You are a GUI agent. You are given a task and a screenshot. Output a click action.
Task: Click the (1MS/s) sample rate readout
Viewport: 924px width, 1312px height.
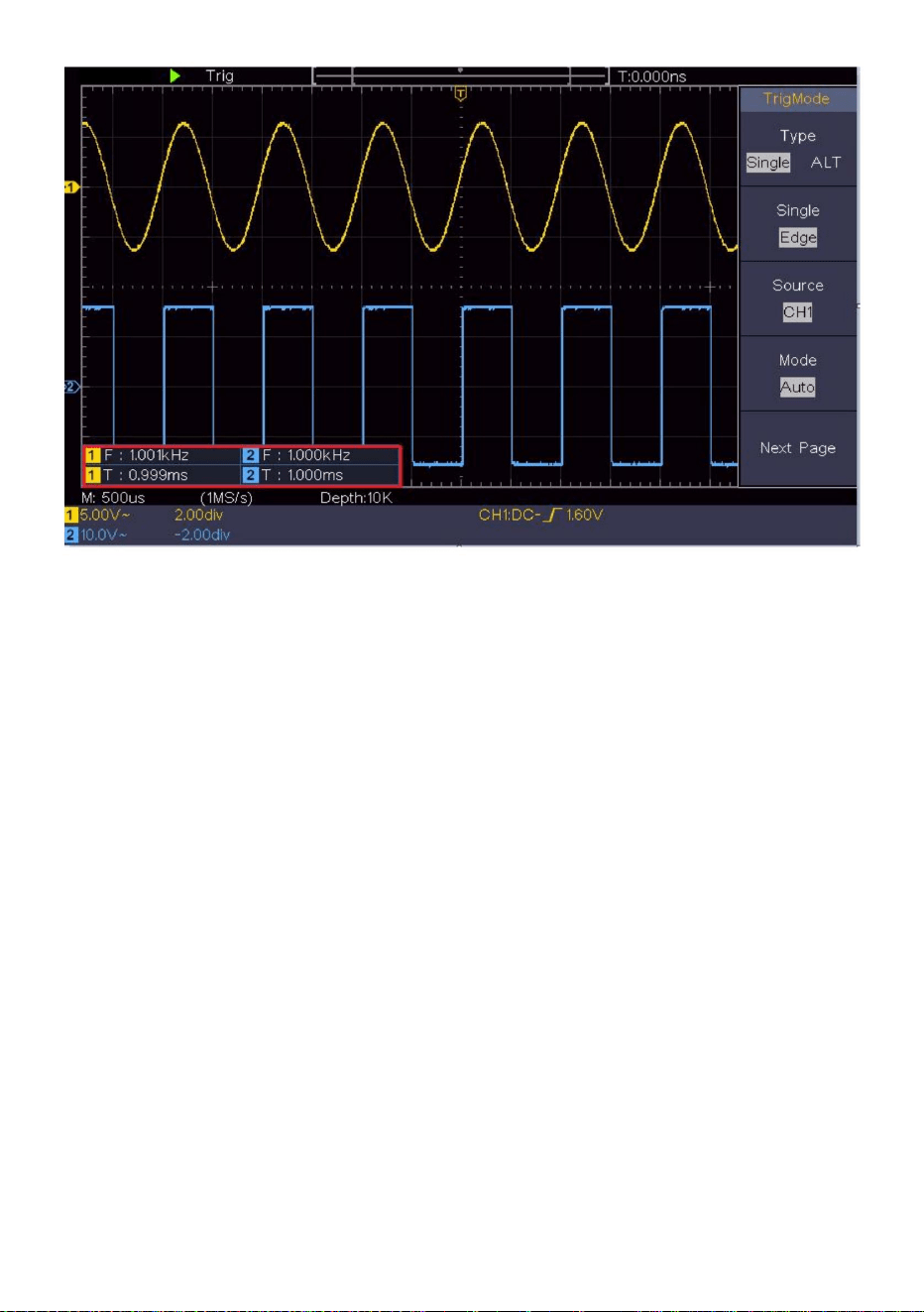[x=226, y=498]
